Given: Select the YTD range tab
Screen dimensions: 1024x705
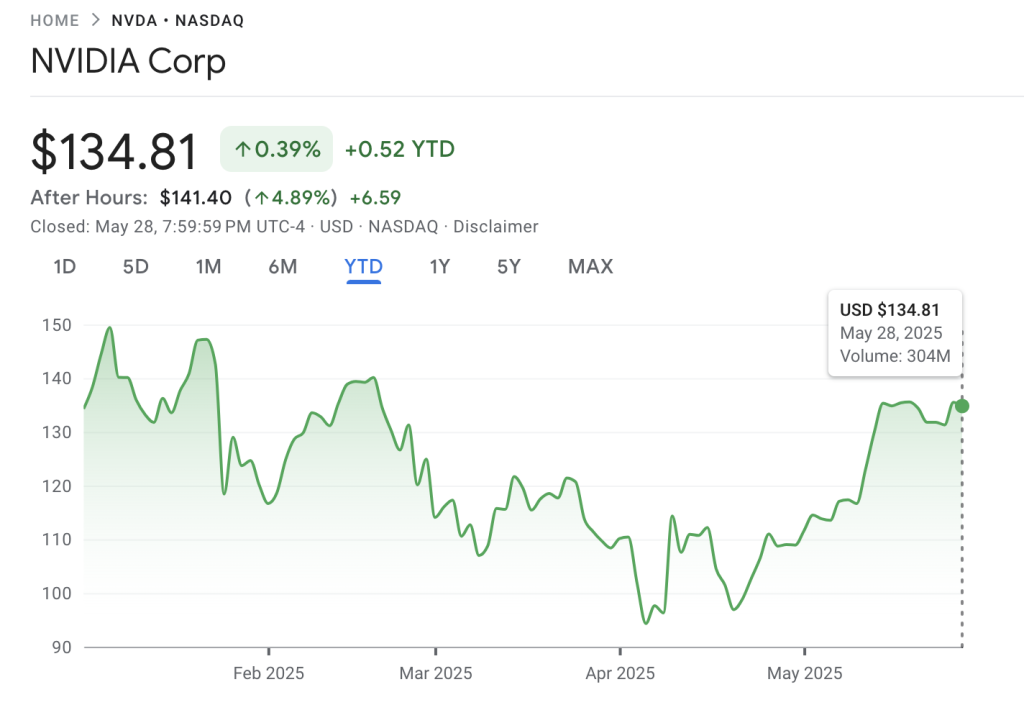Looking at the screenshot, I should pos(363,267).
